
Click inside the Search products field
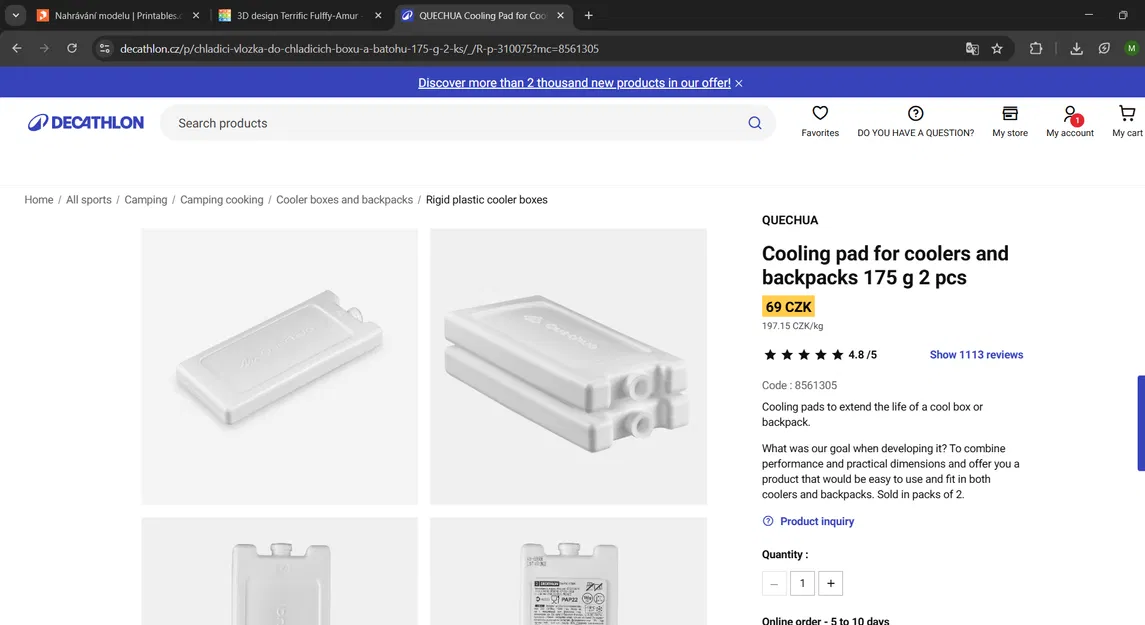tap(400, 122)
